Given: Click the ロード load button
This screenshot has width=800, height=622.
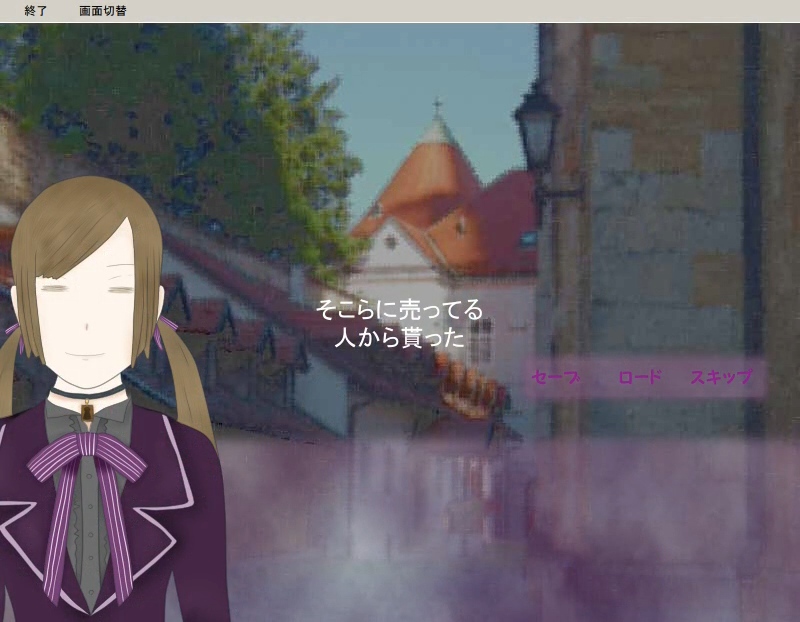Looking at the screenshot, I should point(640,377).
